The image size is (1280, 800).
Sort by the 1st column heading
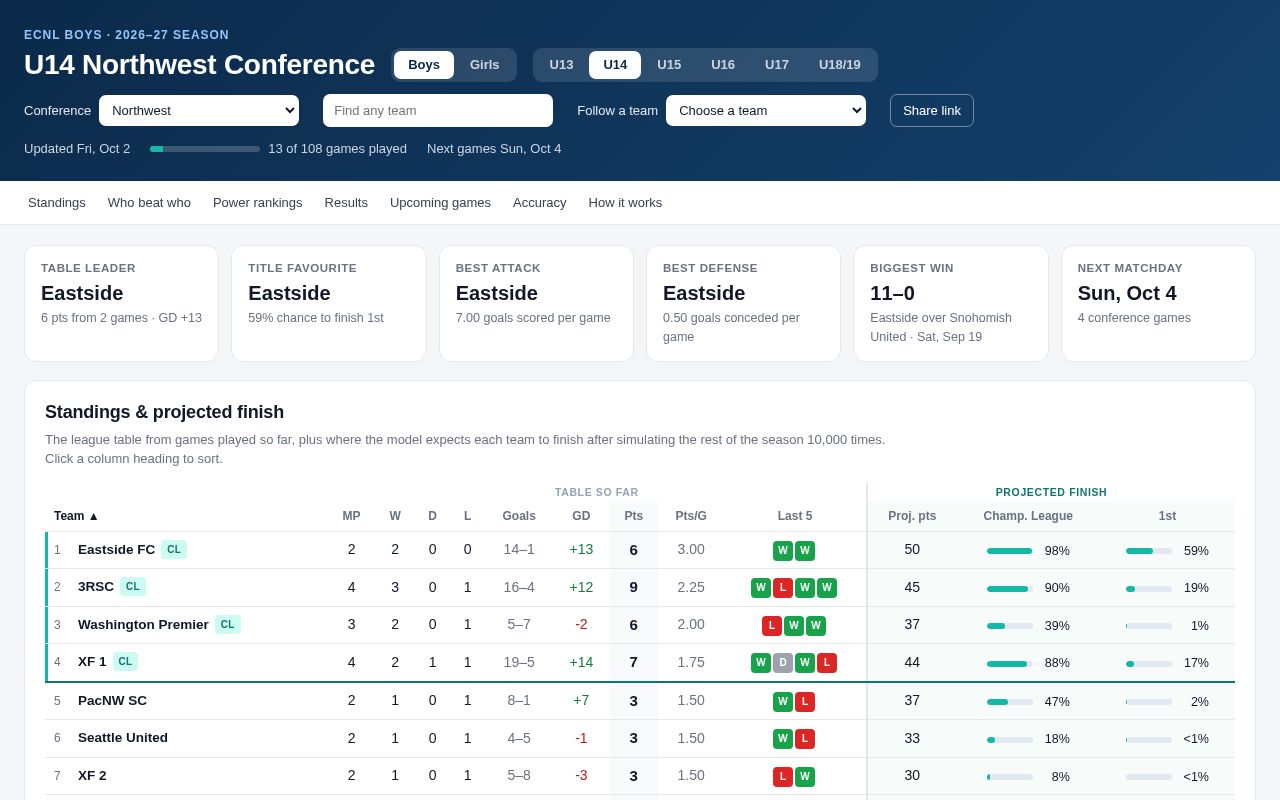(1167, 516)
